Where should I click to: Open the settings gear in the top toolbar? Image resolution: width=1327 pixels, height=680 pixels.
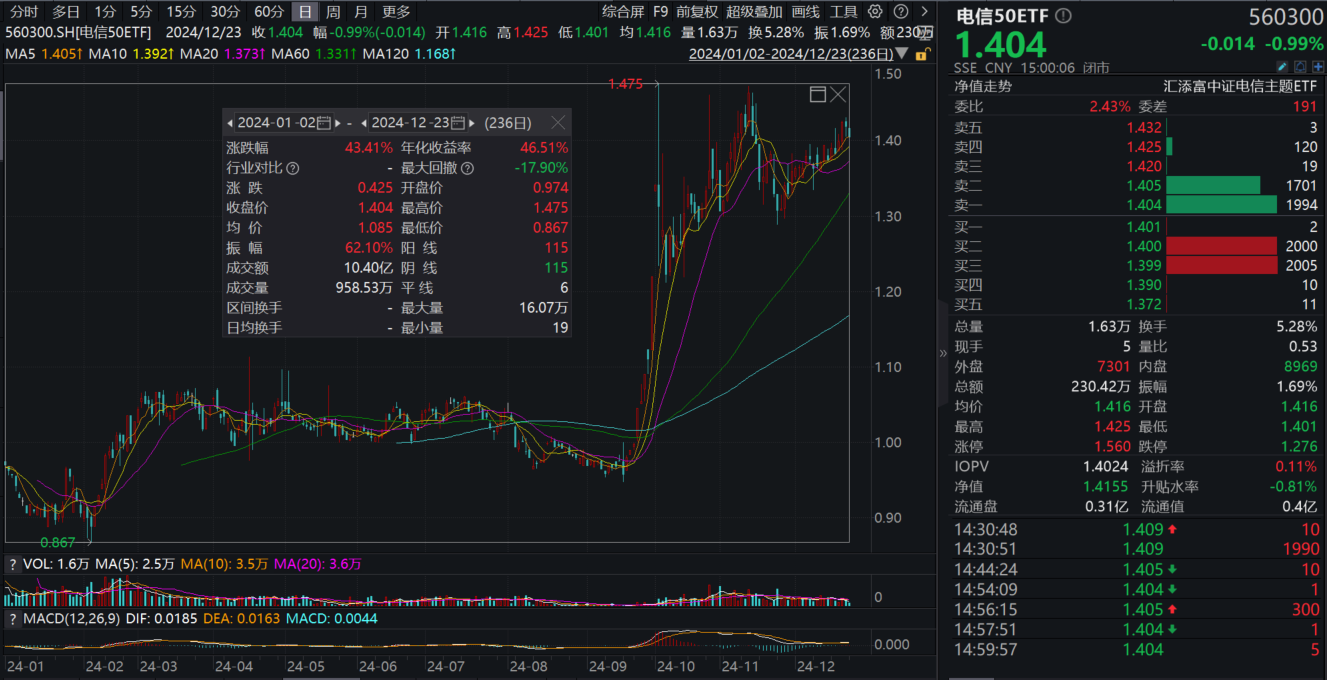click(x=874, y=12)
